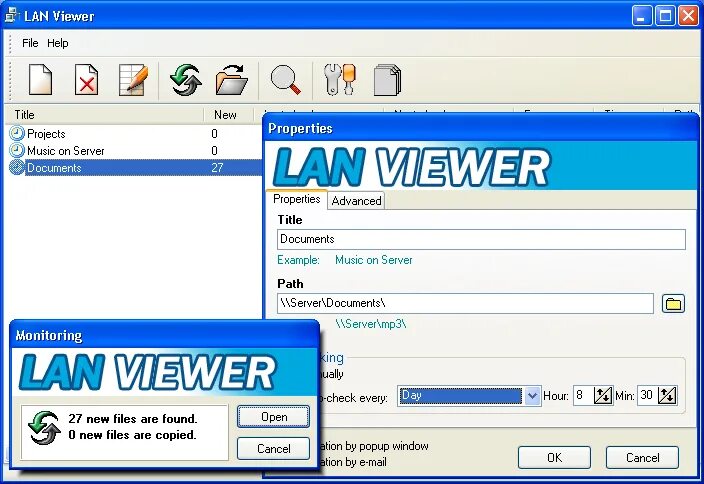Click the folder browse button next to Path
Screen dimensions: 704x484
coord(673,304)
